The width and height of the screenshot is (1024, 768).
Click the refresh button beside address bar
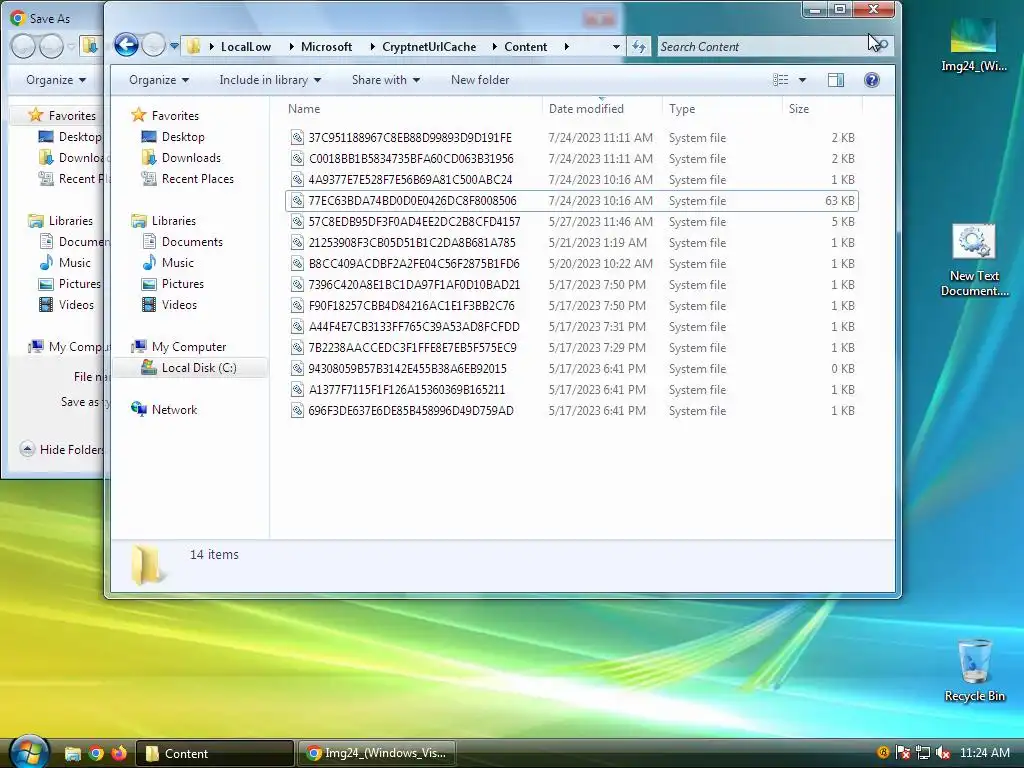pyautogui.click(x=639, y=46)
